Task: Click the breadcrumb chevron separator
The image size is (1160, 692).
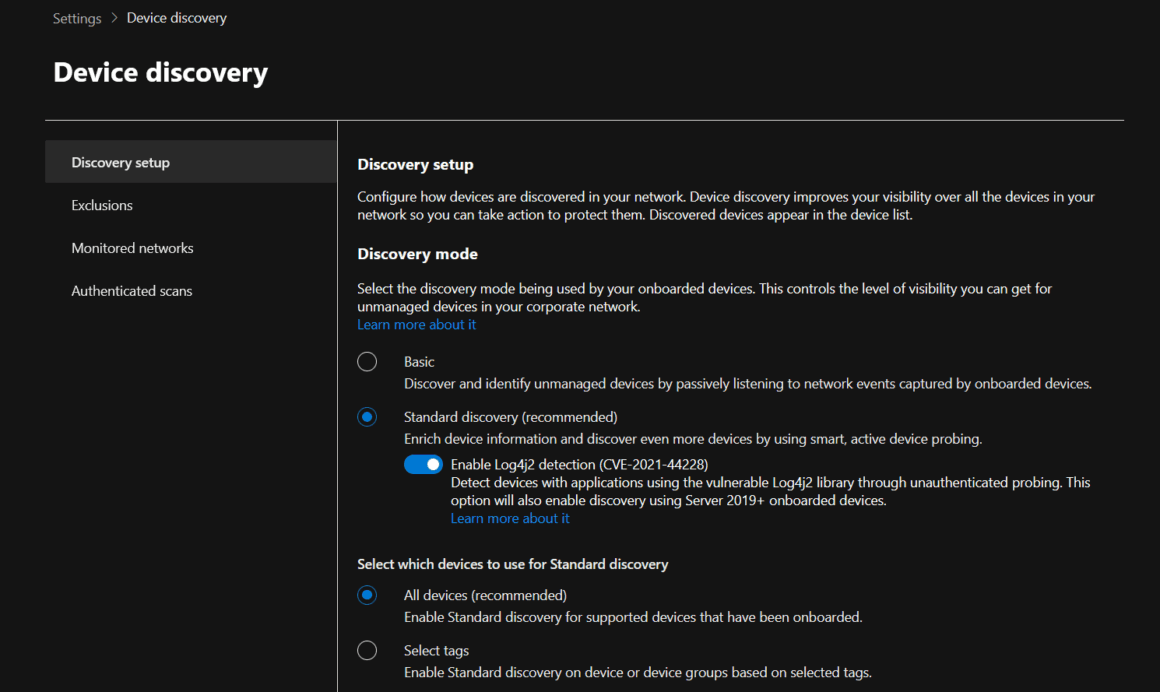Action: (x=114, y=18)
